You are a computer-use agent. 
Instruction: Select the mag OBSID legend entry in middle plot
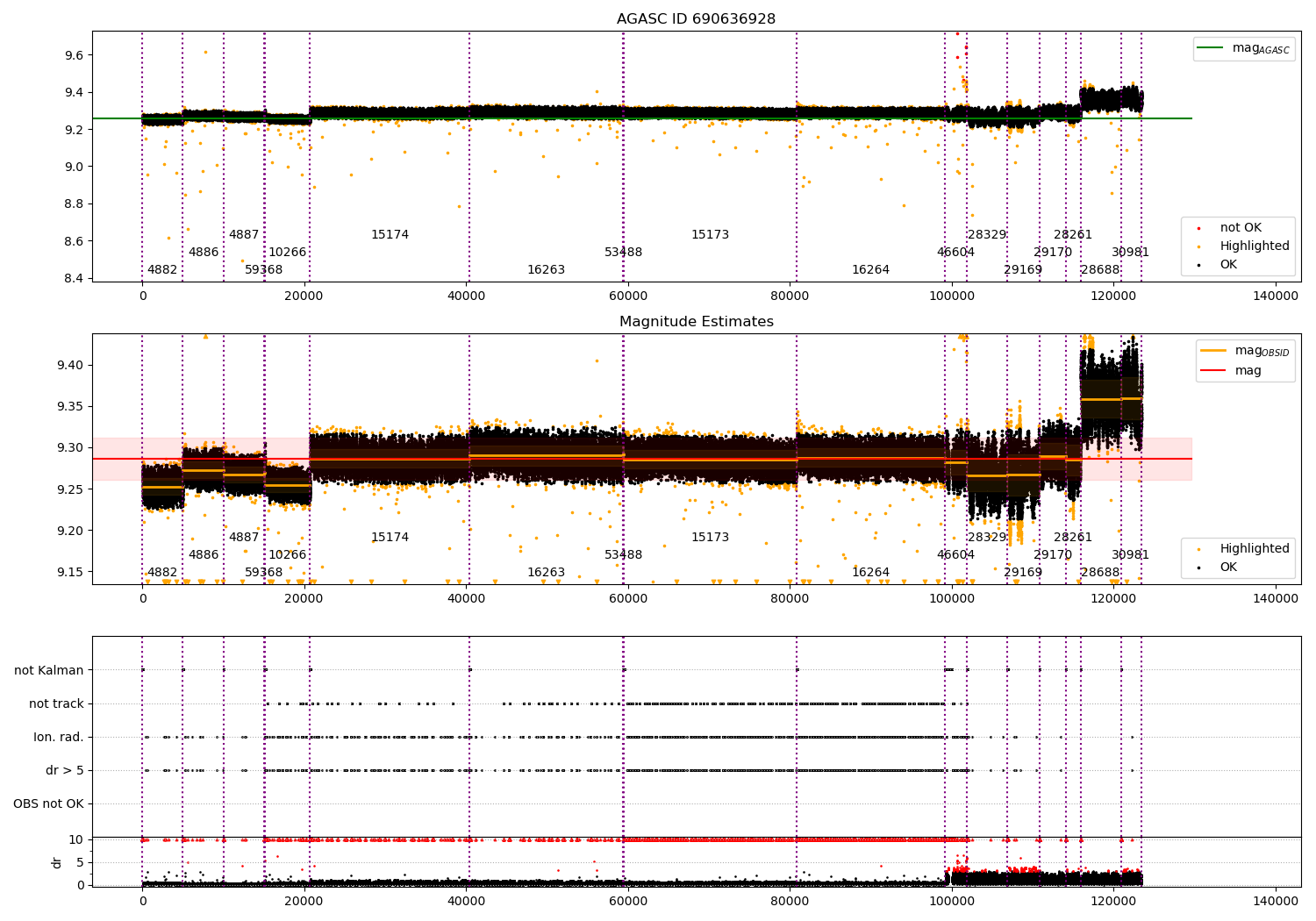(x=1242, y=351)
